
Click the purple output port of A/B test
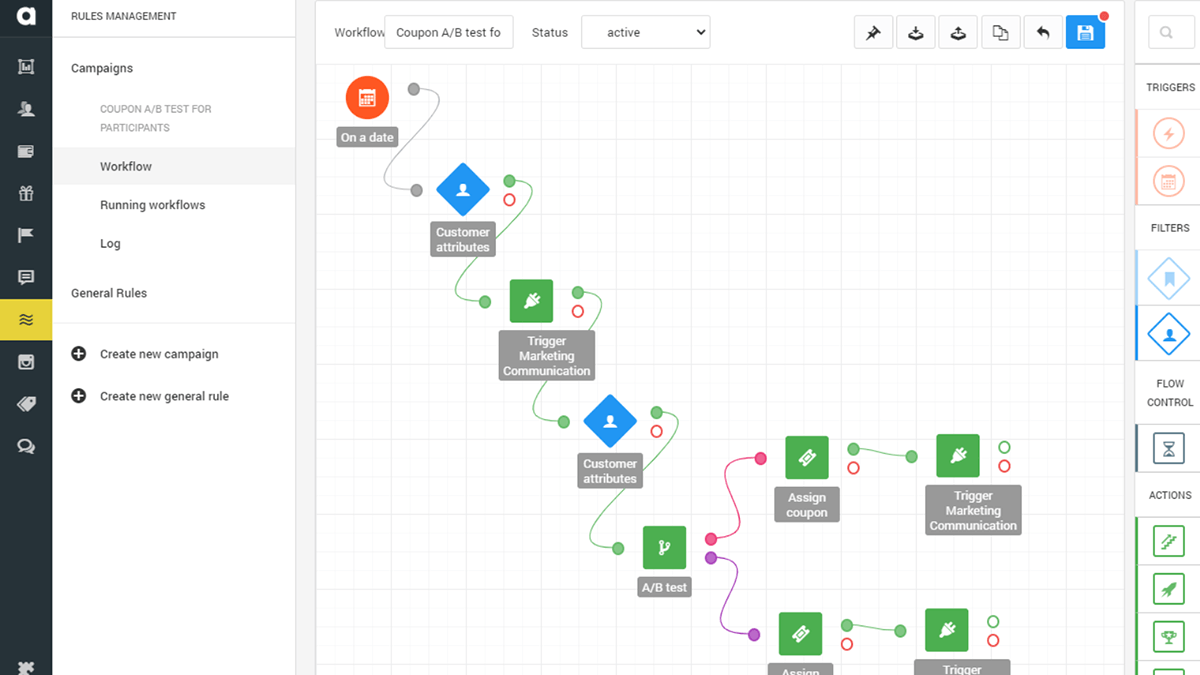coord(711,557)
